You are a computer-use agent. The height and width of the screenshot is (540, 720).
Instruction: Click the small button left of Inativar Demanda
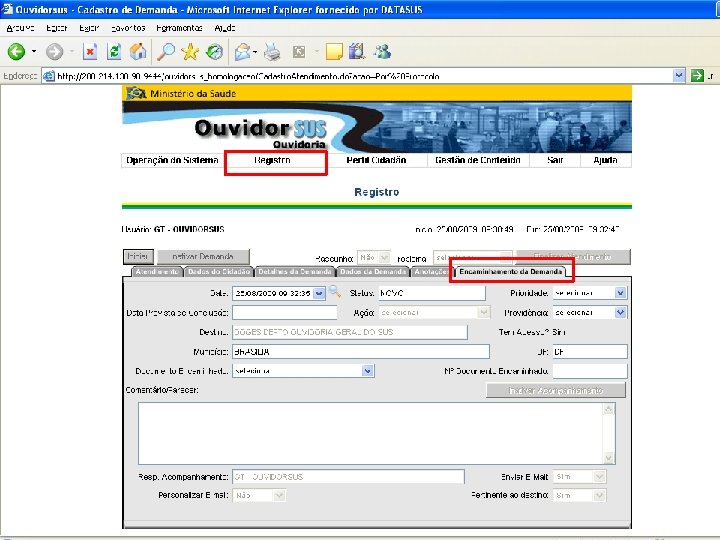coord(138,257)
